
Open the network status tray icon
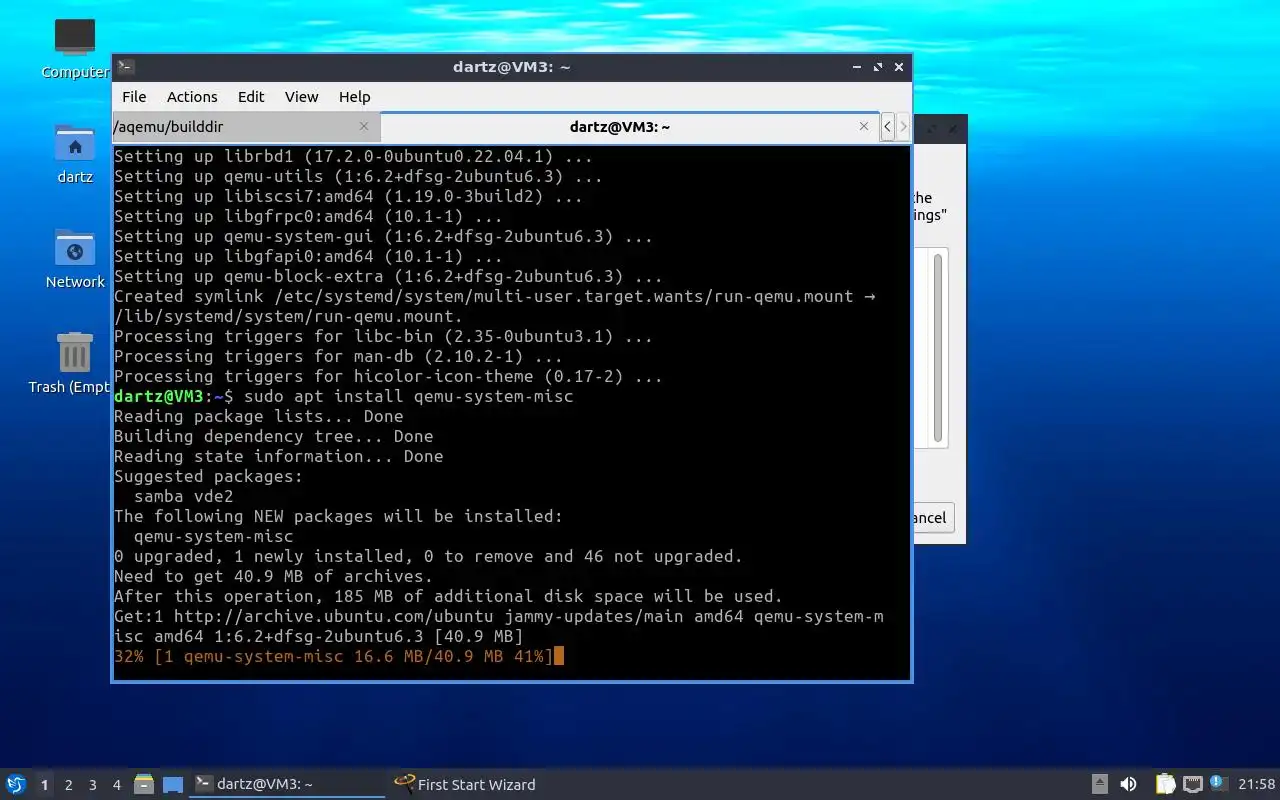pyautogui.click(x=1192, y=785)
